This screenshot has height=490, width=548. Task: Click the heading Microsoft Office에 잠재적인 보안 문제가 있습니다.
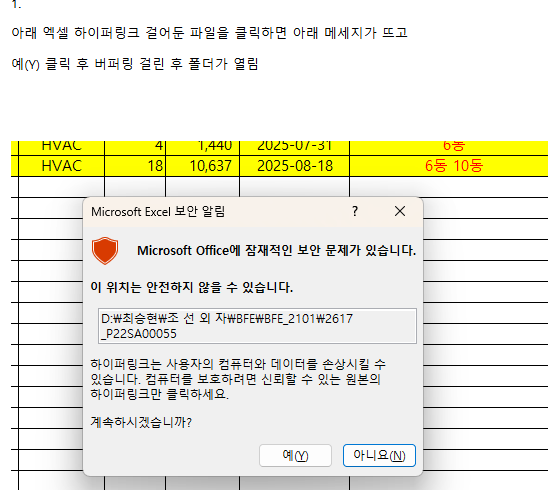click(276, 251)
